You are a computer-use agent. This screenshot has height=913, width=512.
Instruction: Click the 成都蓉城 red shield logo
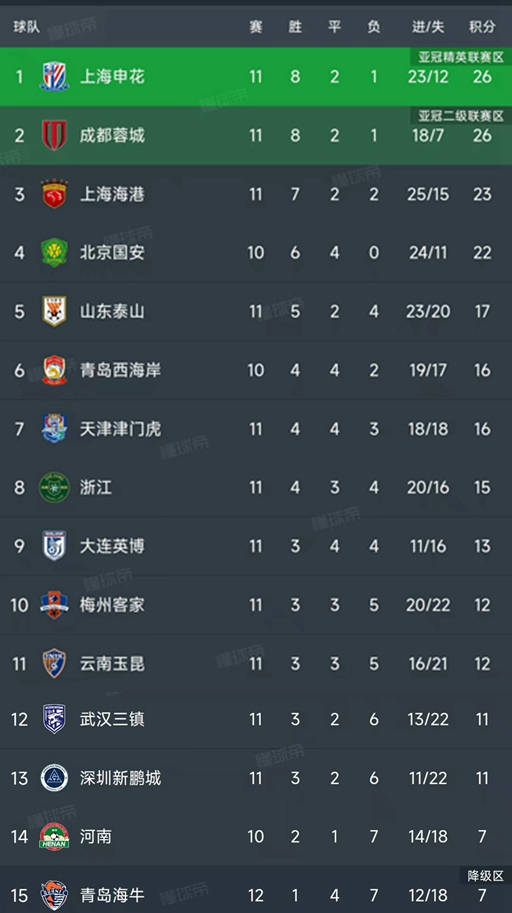click(x=54, y=135)
